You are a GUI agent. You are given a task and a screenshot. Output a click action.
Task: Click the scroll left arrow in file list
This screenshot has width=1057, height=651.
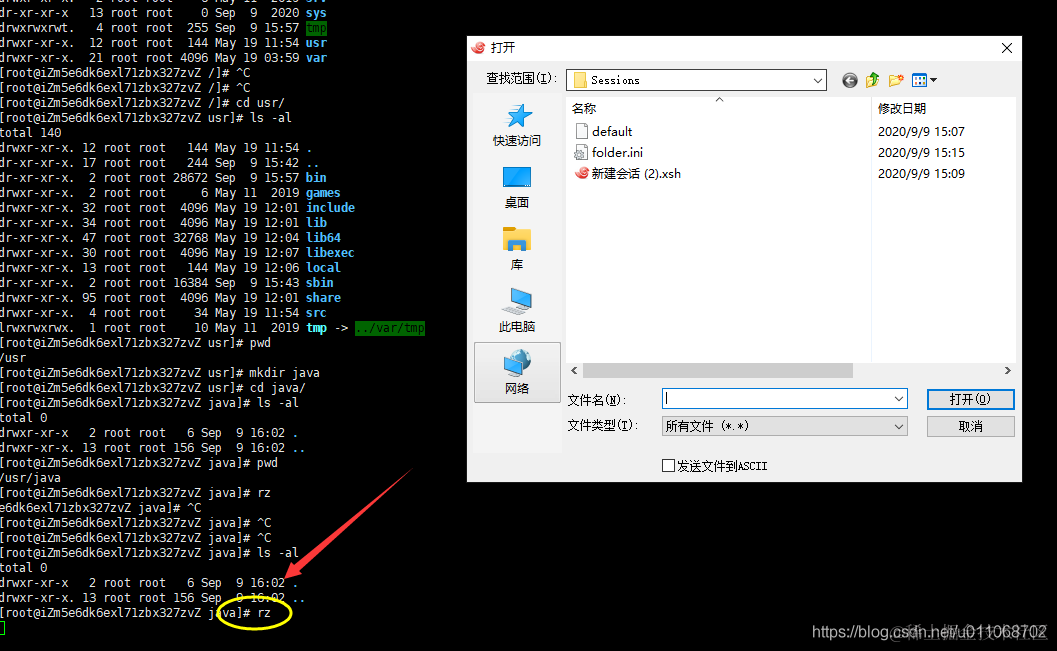(574, 371)
